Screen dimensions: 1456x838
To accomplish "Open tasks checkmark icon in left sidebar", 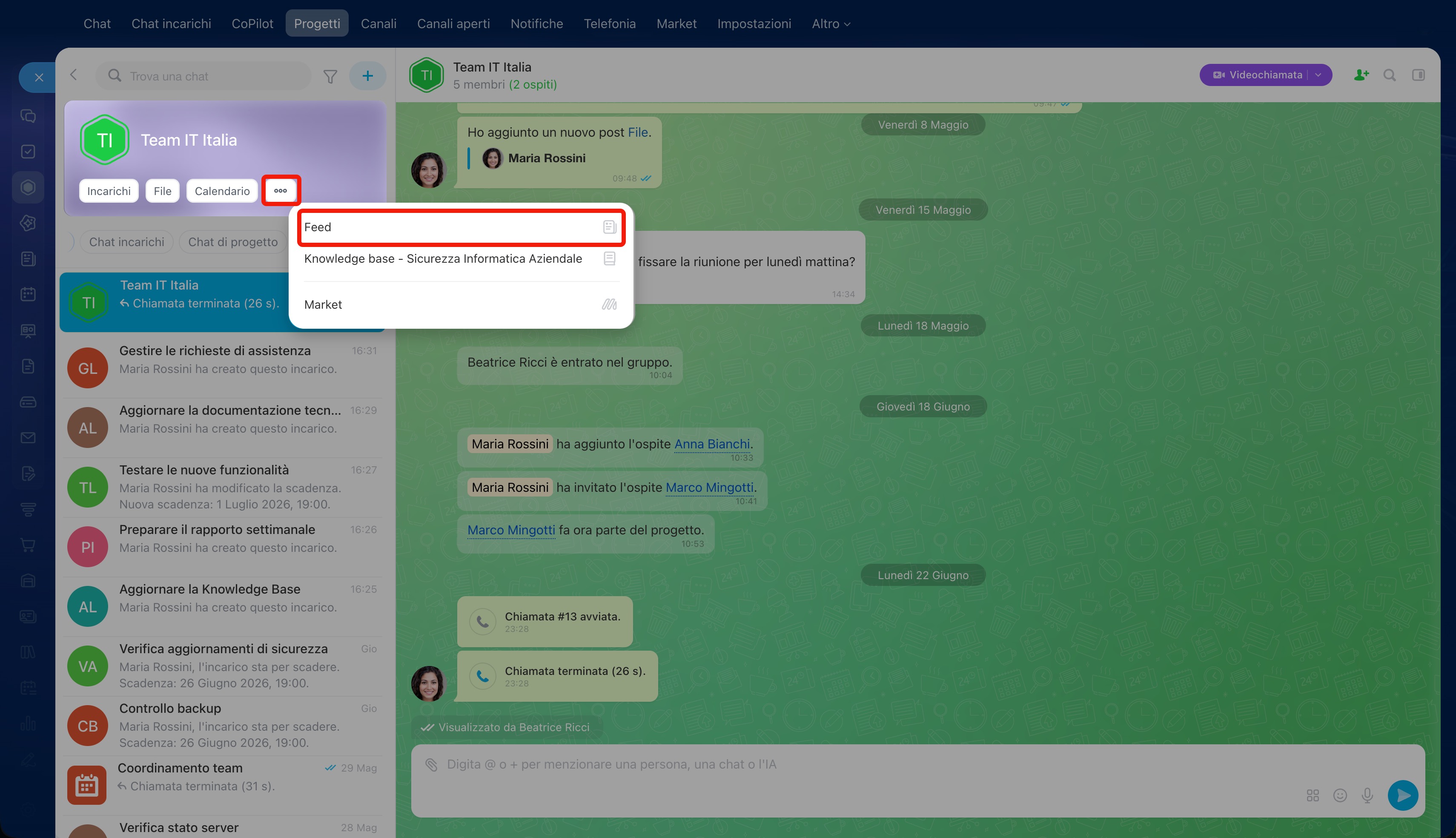I will (x=28, y=151).
